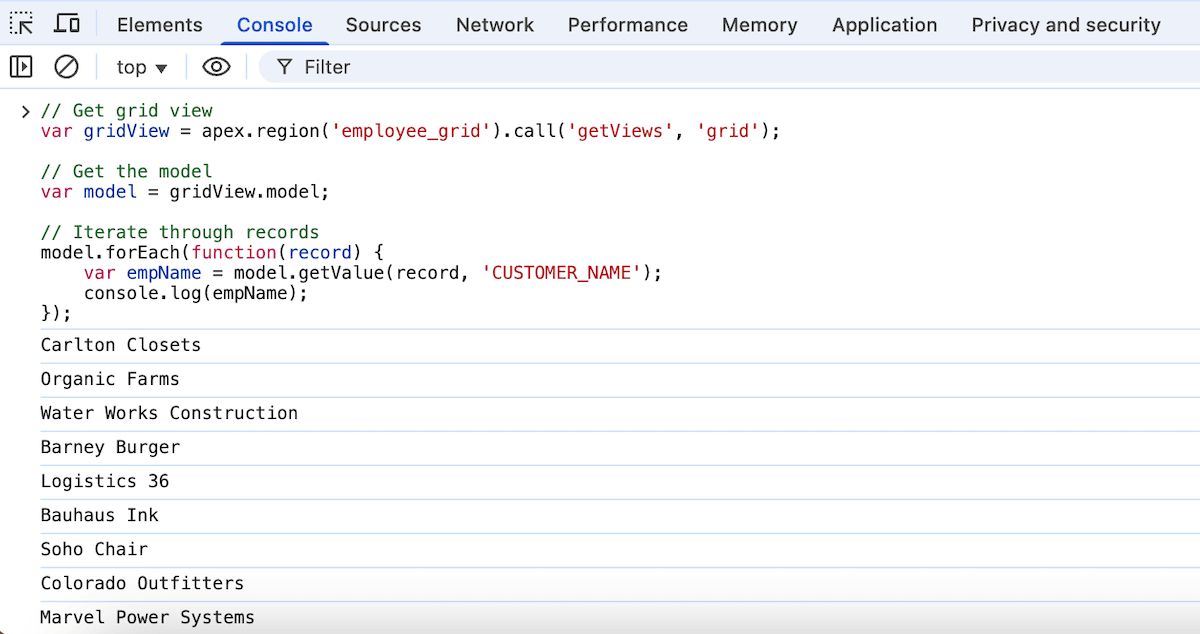Create a new live expression
1200x634 pixels.
[216, 66]
